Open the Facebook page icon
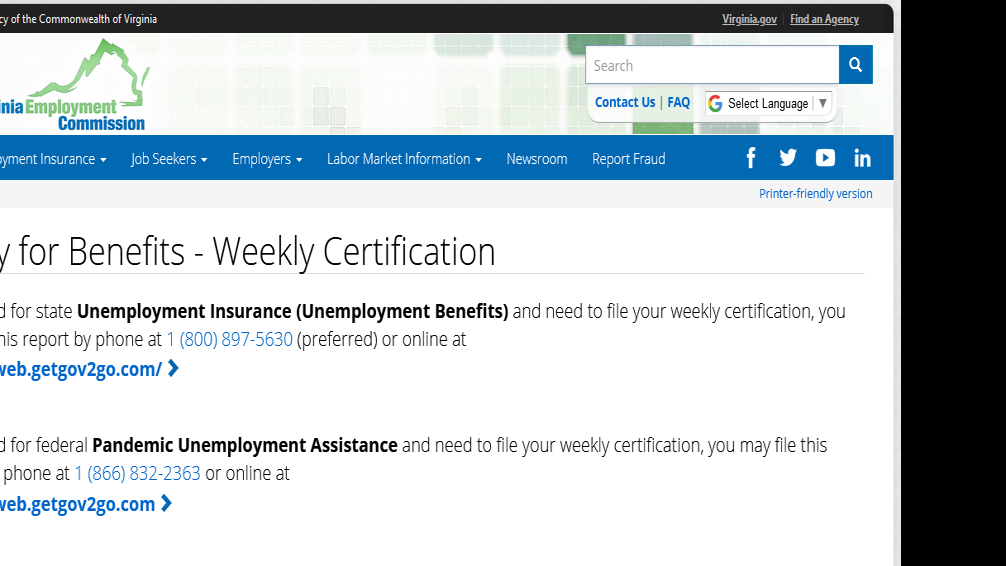 [x=751, y=158]
